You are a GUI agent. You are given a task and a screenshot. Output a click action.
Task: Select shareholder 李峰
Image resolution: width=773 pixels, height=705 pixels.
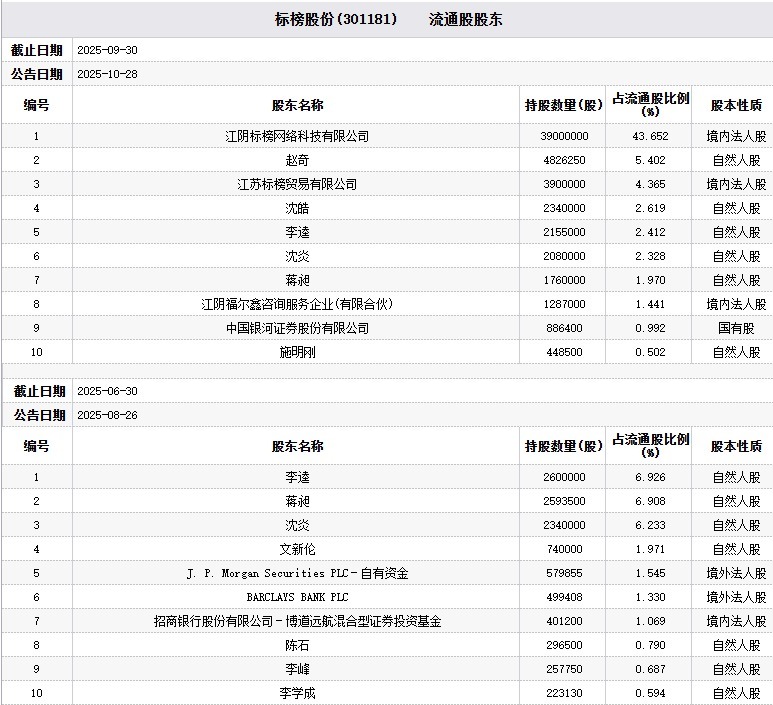[x=297, y=669]
